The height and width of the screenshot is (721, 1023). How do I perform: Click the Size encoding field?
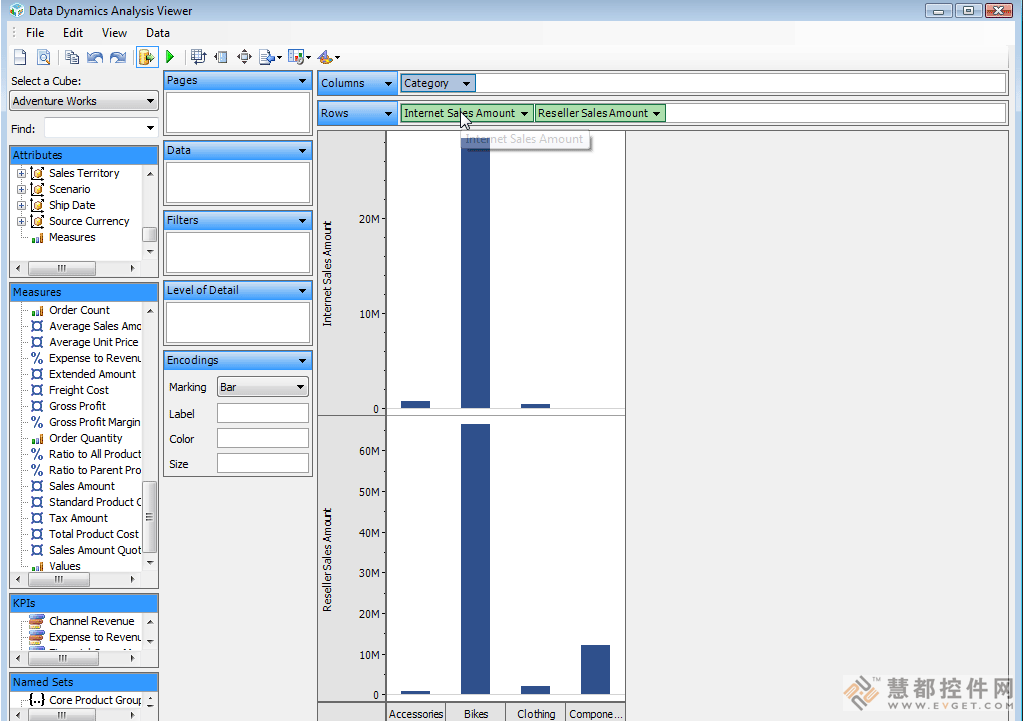click(x=262, y=463)
